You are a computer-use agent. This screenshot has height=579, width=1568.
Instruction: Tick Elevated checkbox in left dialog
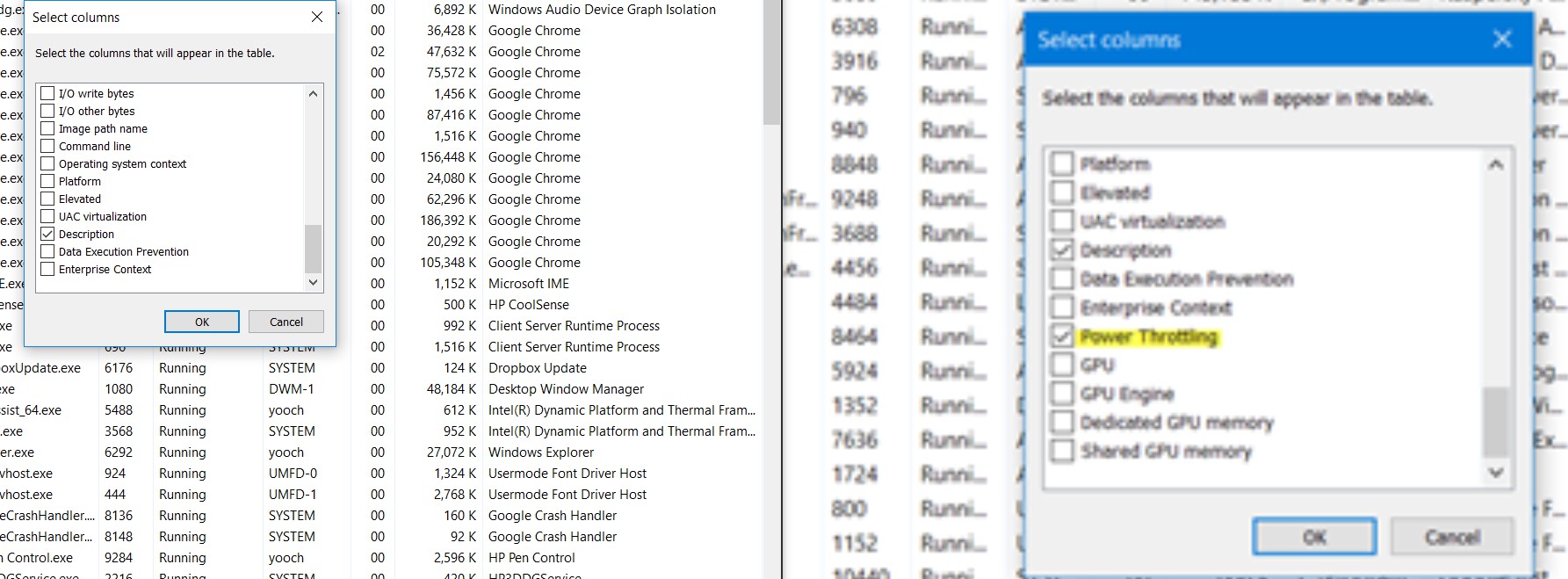48,199
